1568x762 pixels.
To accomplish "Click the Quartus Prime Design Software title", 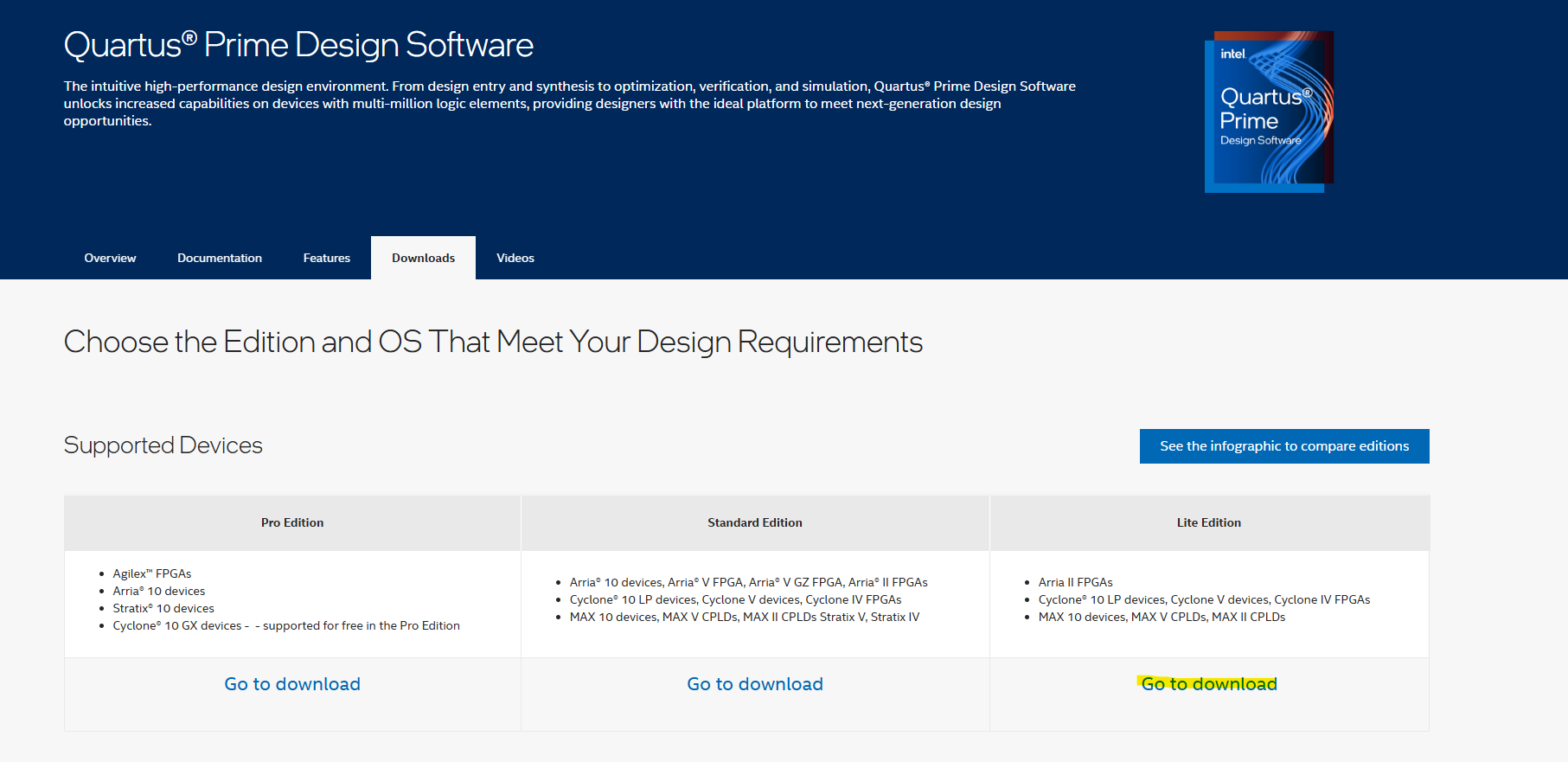I will click(298, 45).
